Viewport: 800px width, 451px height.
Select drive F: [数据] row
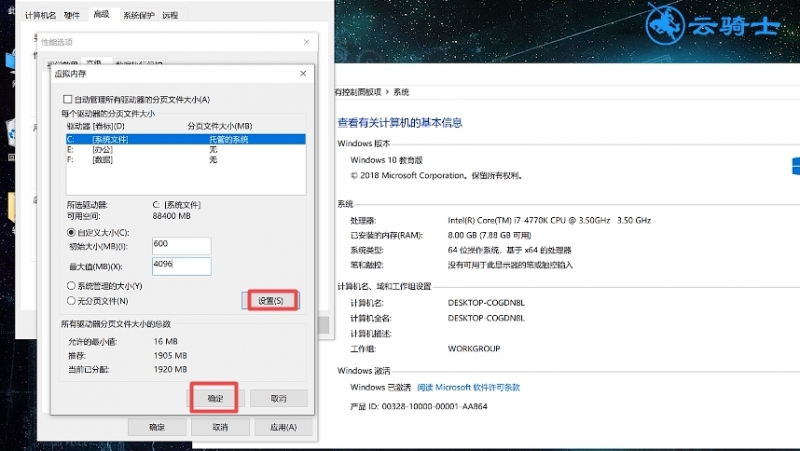(186, 160)
